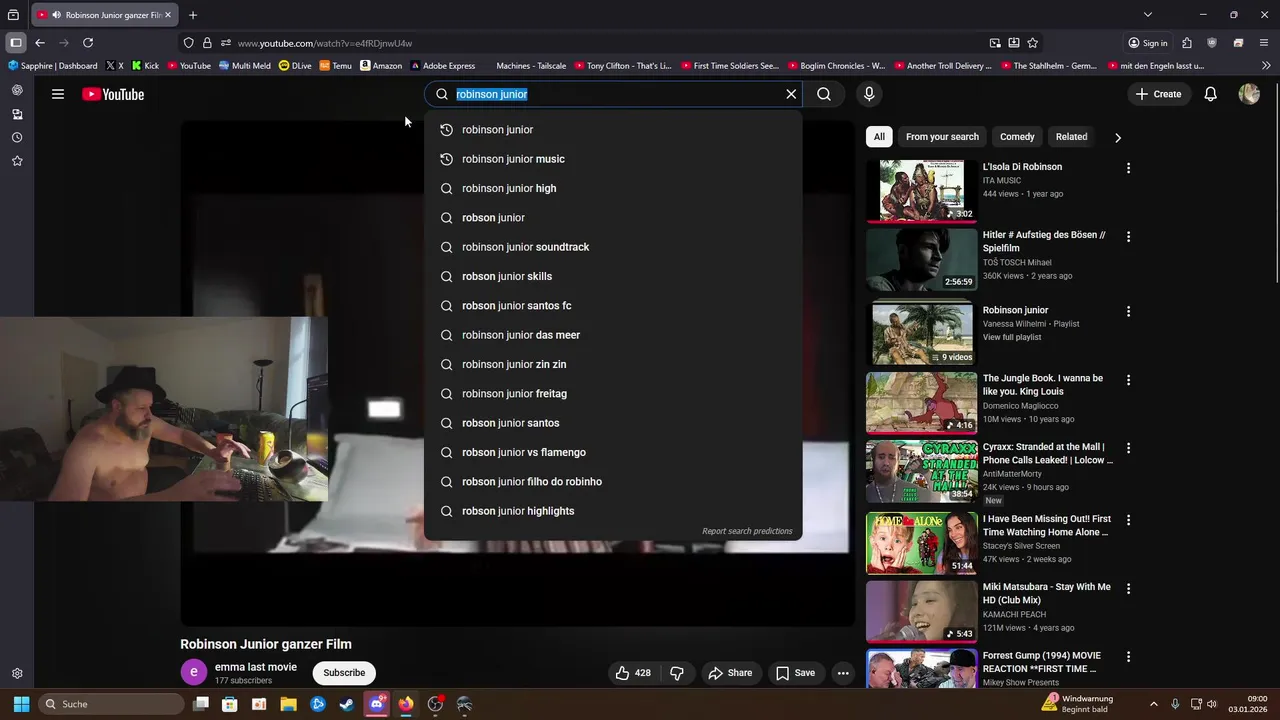Screen dimensions: 1280x720
Task: Select the From your search chip
Action: coord(942,137)
